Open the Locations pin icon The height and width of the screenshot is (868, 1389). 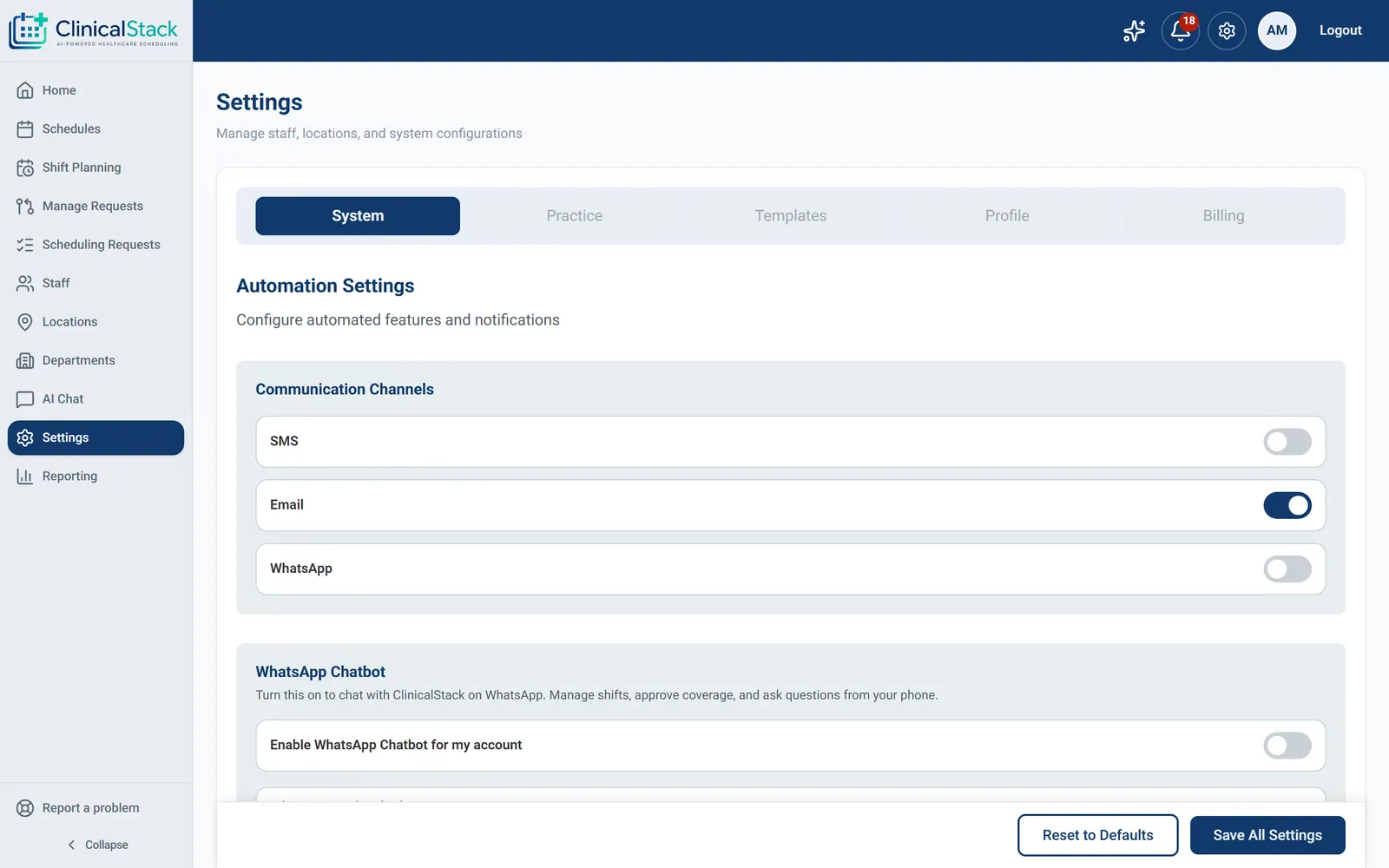pyautogui.click(x=25, y=322)
